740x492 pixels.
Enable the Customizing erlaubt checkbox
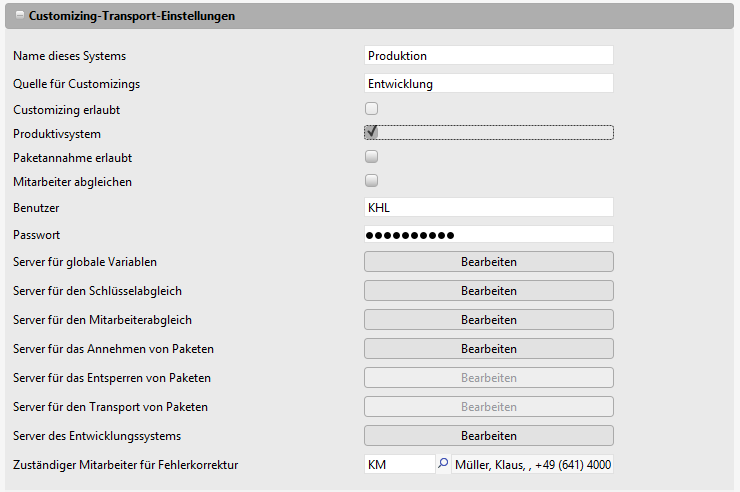[371, 108]
